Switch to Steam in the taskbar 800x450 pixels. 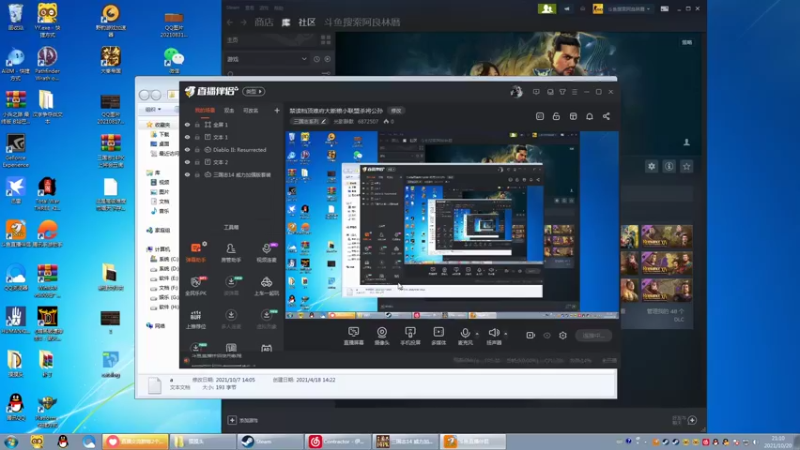pos(270,441)
